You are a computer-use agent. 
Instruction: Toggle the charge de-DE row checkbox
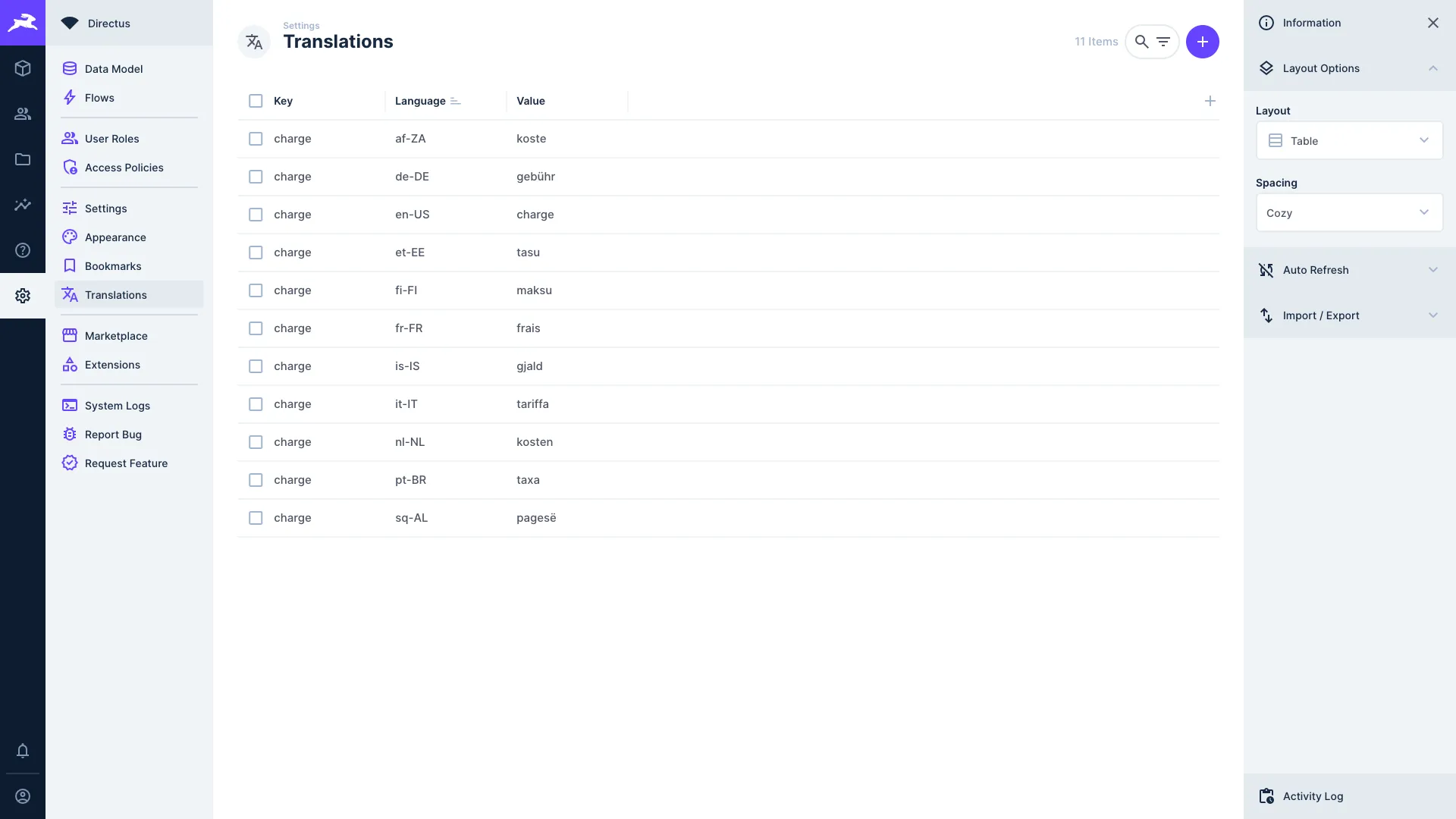(256, 176)
